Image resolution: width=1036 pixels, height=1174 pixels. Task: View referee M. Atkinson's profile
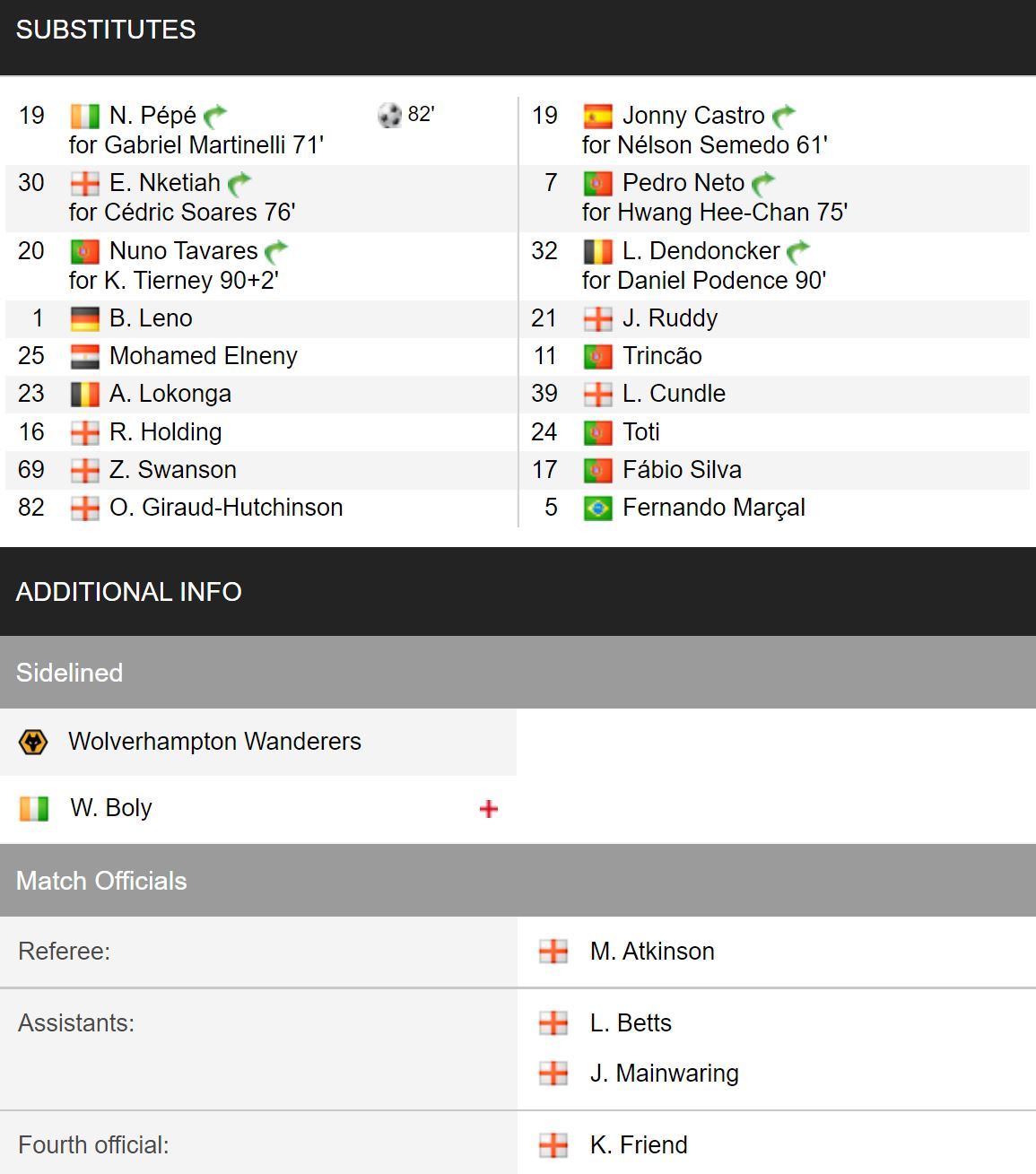pos(652,952)
